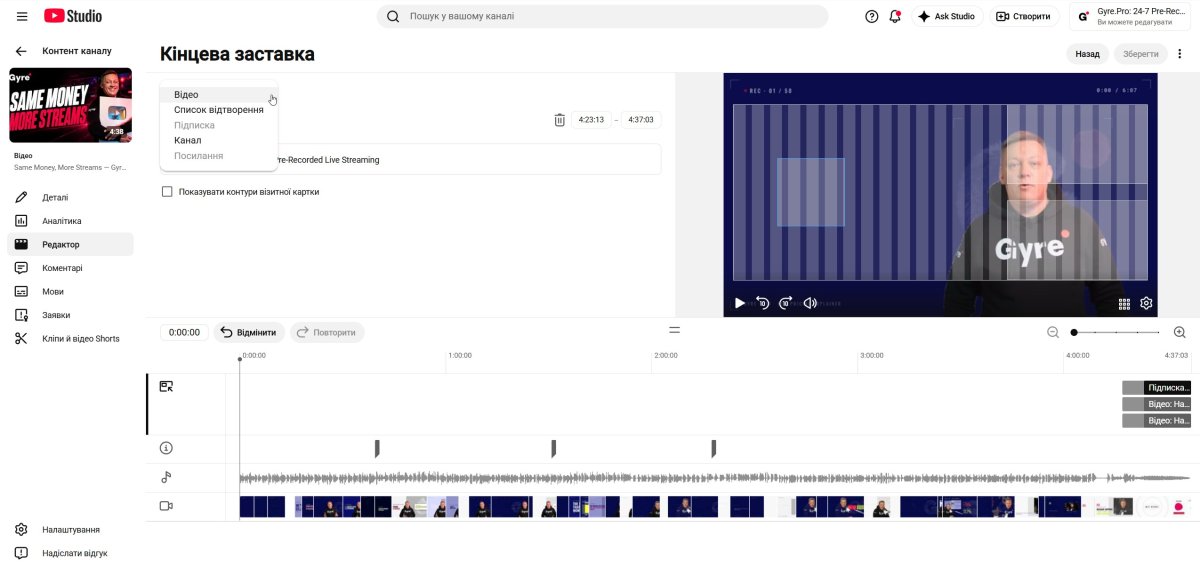The image size is (1200, 567).
Task: Open Заявки in the sidebar
Action: click(70, 315)
